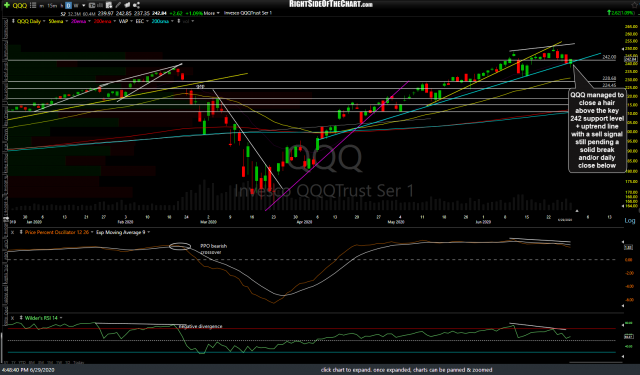Click the RightSideOfTheChart.com logo link
640x375 pixels.
tap(331, 4)
